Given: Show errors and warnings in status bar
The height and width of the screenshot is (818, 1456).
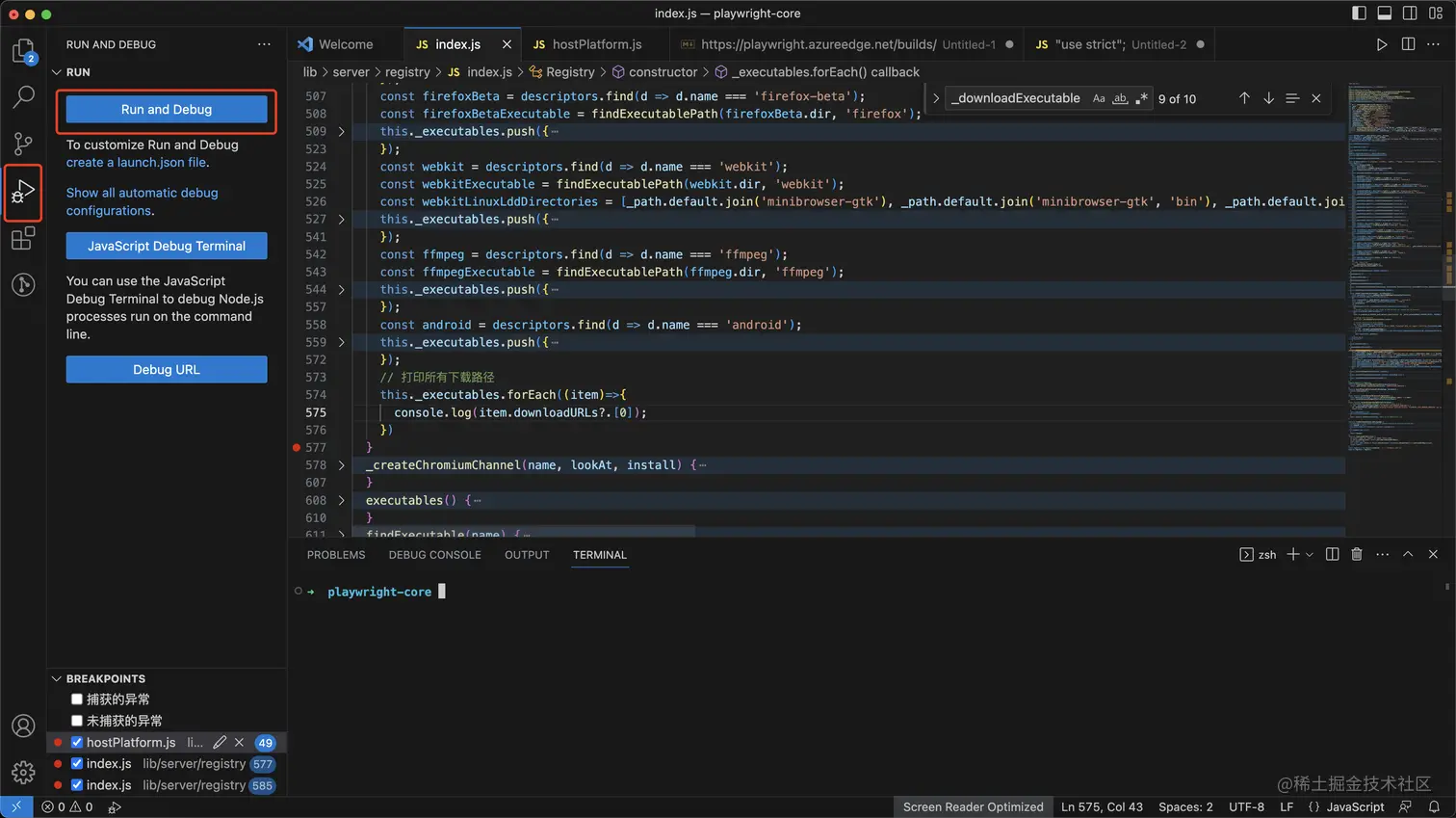Looking at the screenshot, I should point(67,807).
